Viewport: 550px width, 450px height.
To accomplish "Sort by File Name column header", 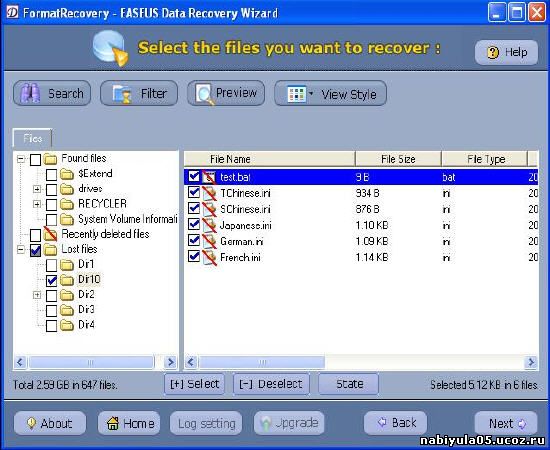I will tap(269, 159).
